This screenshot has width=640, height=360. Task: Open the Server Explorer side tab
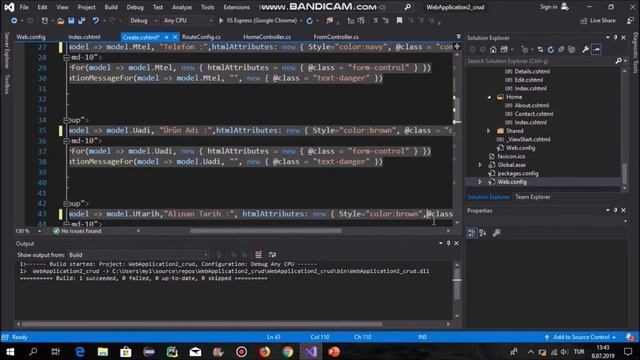(7, 50)
